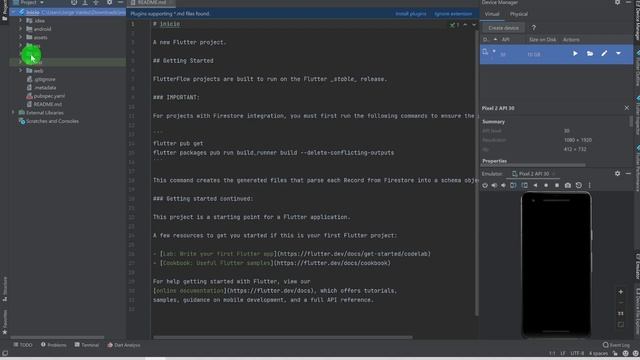
Task: Take an emulator screenshot with camera icon
Action: [x=568, y=185]
